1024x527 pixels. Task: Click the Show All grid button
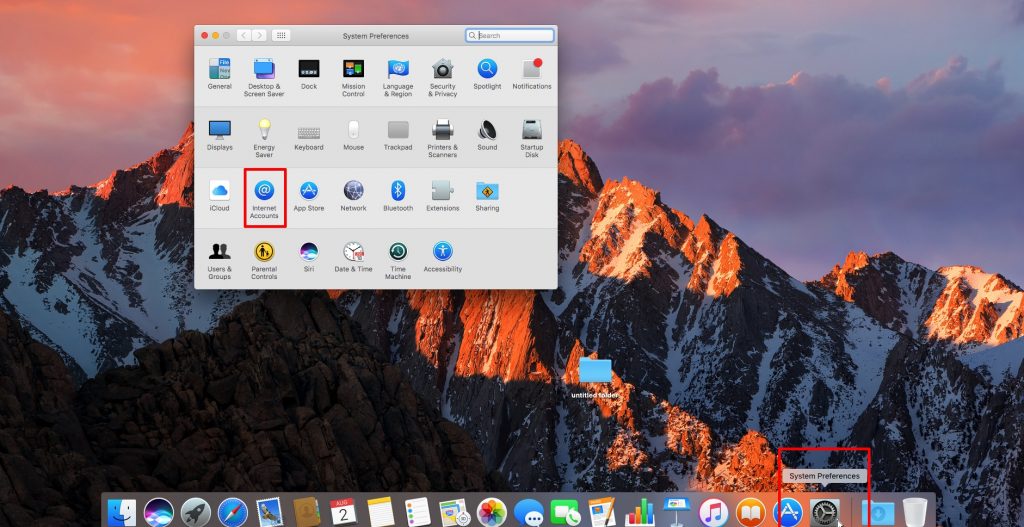[x=281, y=35]
